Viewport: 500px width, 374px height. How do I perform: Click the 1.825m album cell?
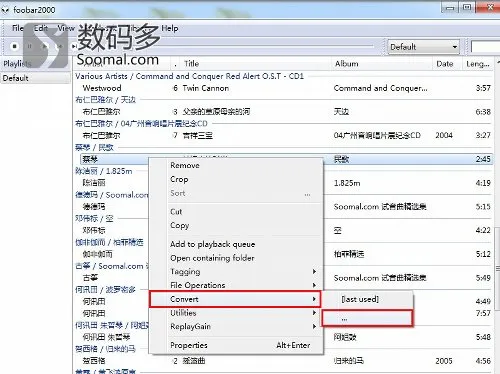pos(347,183)
